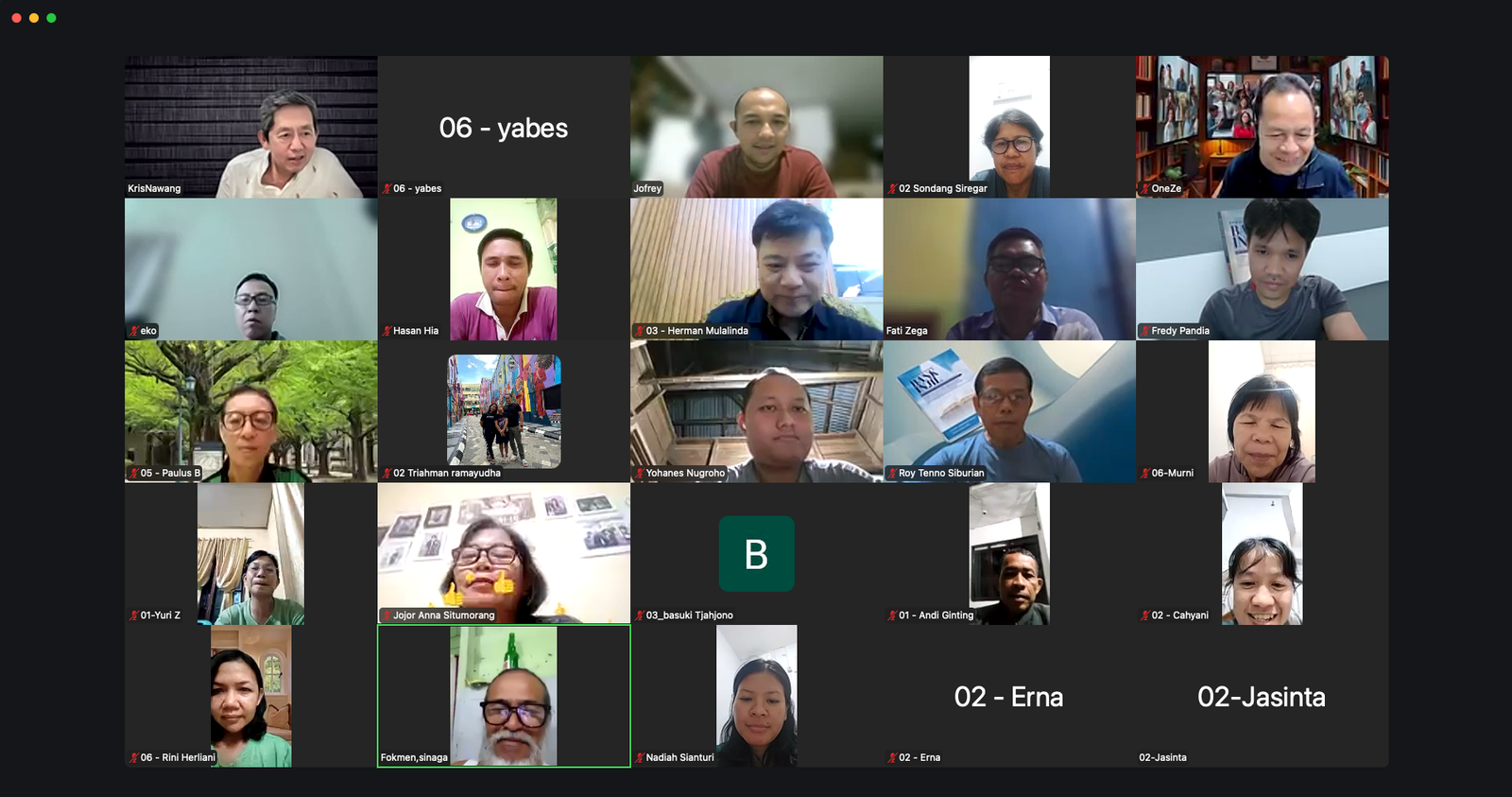Click the muted mic icon beside 06 - yabes
Viewport: 1512px width, 797px height.
(387, 189)
